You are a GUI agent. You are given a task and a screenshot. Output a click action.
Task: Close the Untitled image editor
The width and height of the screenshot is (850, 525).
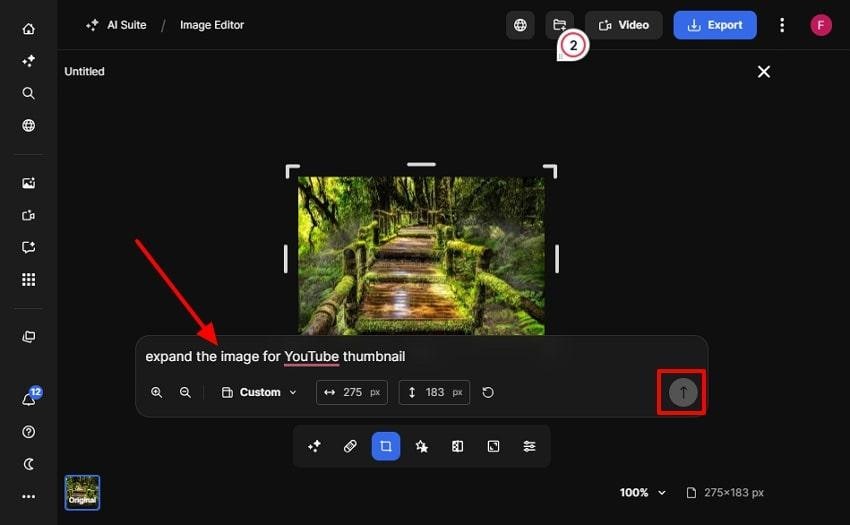pyautogui.click(x=764, y=72)
